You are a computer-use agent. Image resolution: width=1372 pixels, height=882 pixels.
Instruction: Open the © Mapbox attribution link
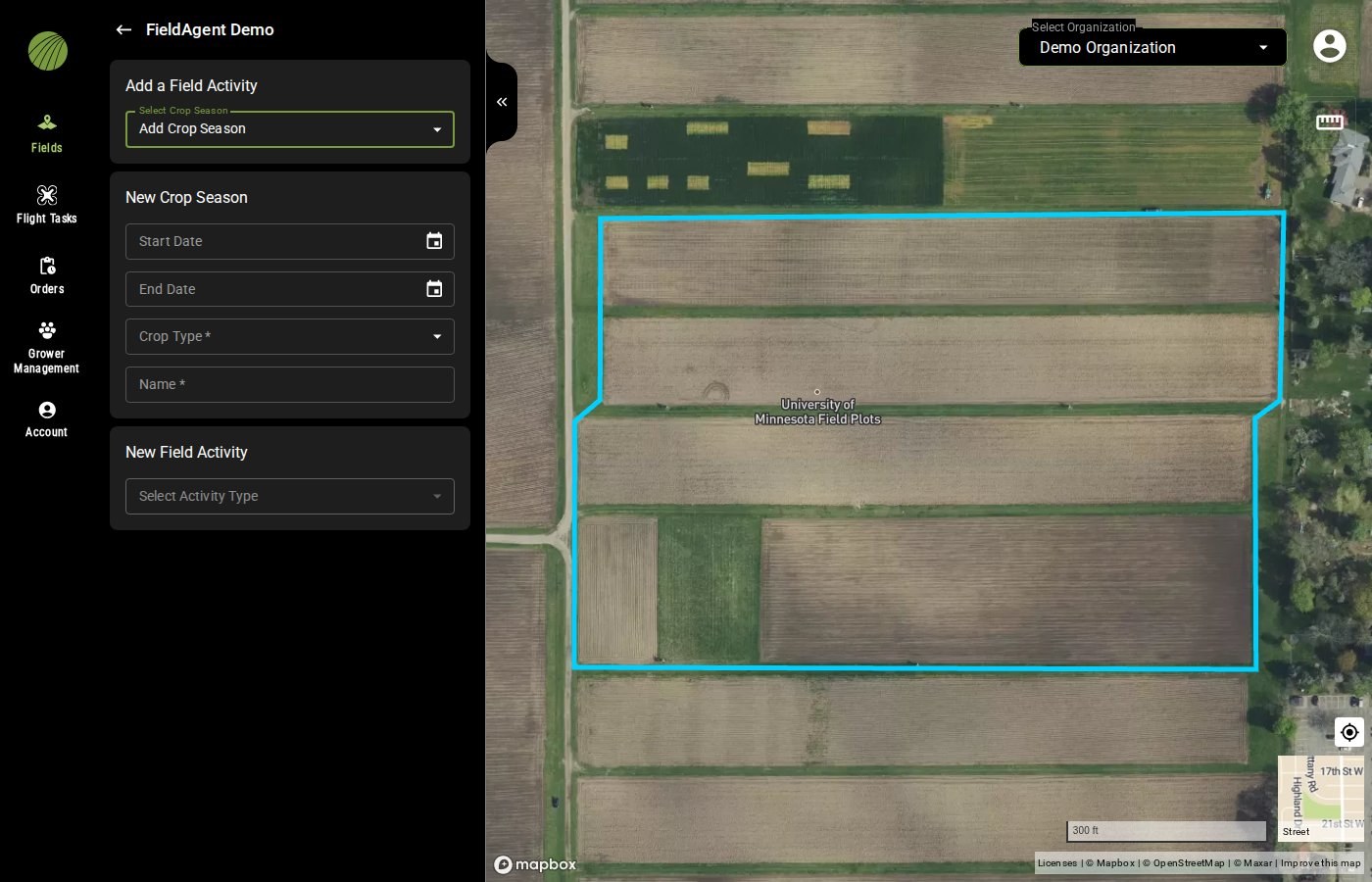pyautogui.click(x=1110, y=863)
